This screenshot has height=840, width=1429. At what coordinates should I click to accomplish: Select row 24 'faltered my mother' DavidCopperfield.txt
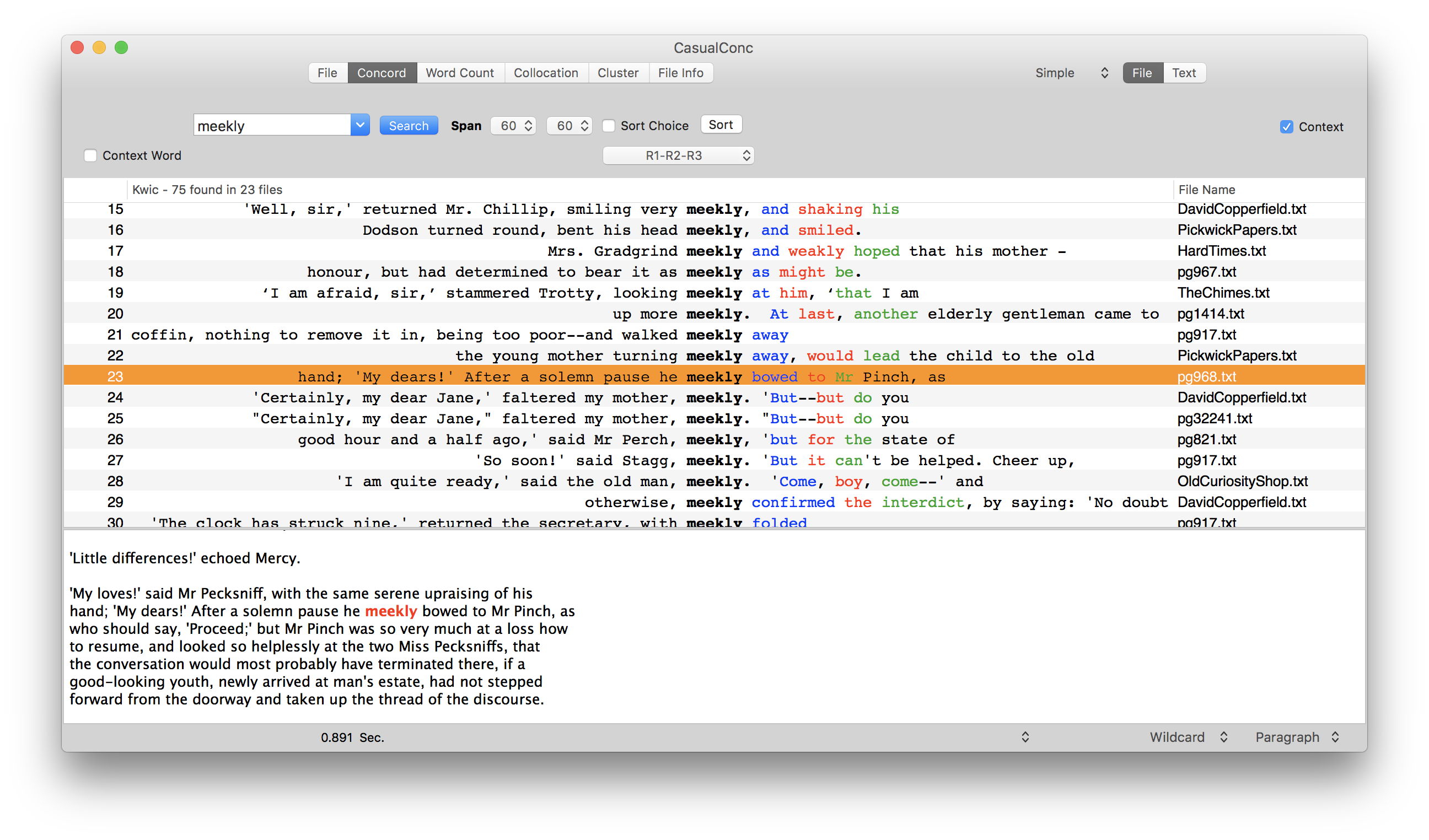click(714, 398)
